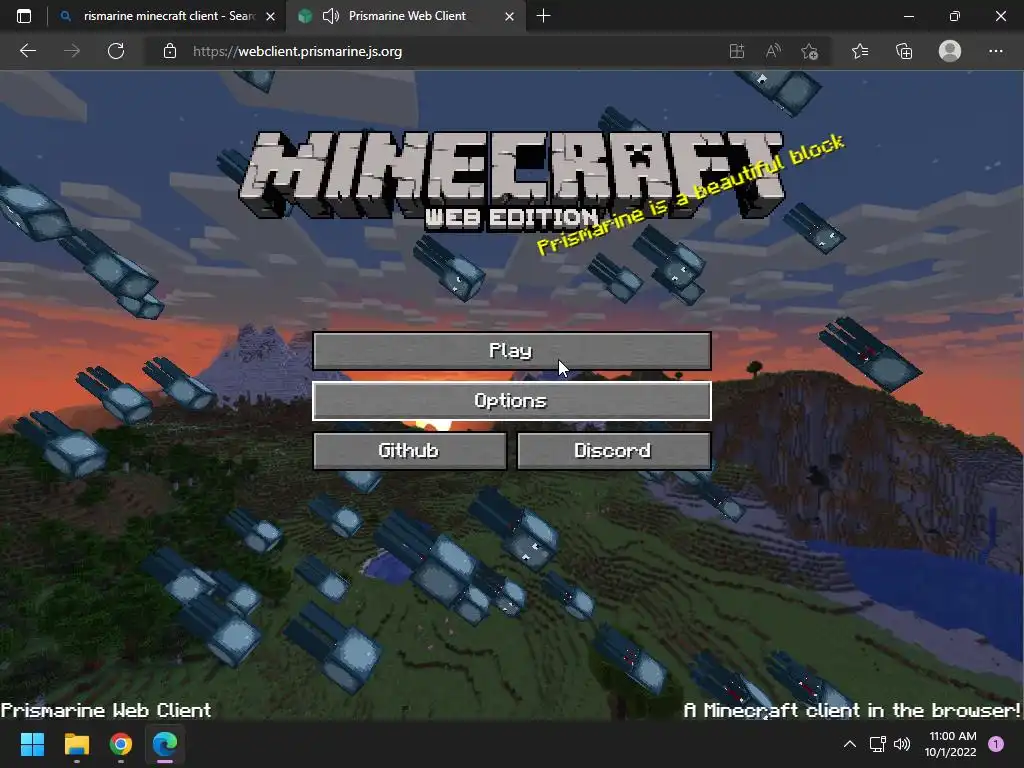Image resolution: width=1024 pixels, height=768 pixels.
Task: Click the 'Prismarine is a beautiful block' splash text
Action: (690, 194)
